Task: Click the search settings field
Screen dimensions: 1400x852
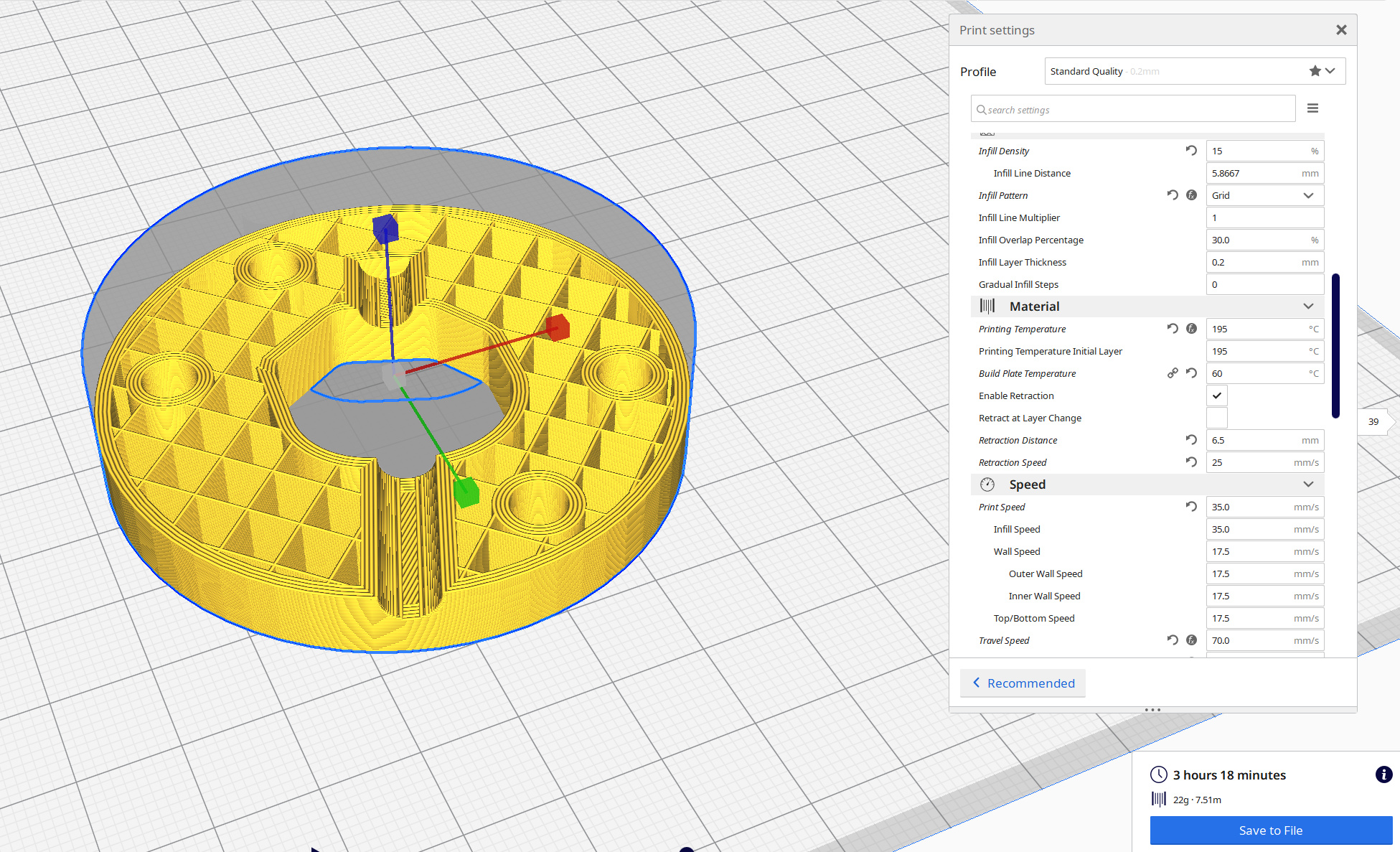Action: pyautogui.click(x=1134, y=110)
